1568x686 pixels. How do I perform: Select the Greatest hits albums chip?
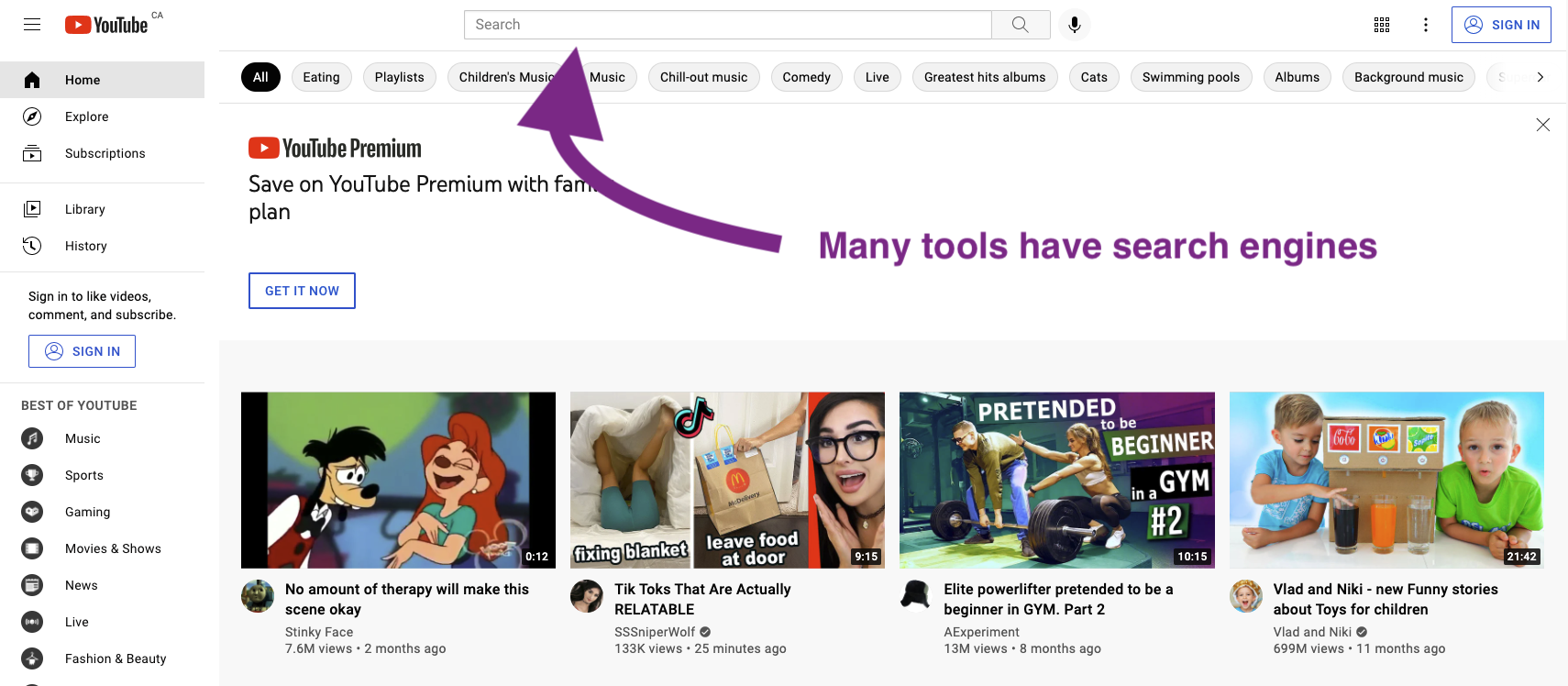click(x=985, y=77)
